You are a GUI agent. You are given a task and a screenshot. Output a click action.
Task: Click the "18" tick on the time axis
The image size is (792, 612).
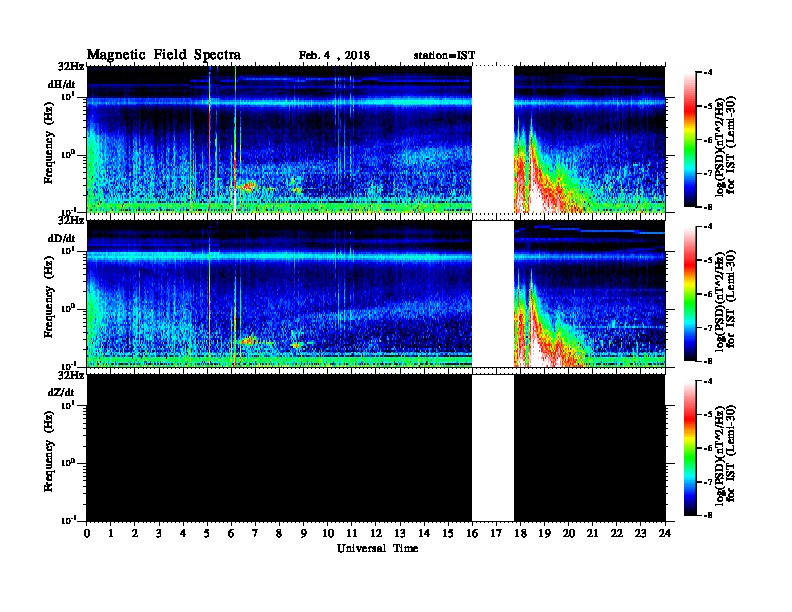[x=520, y=533]
